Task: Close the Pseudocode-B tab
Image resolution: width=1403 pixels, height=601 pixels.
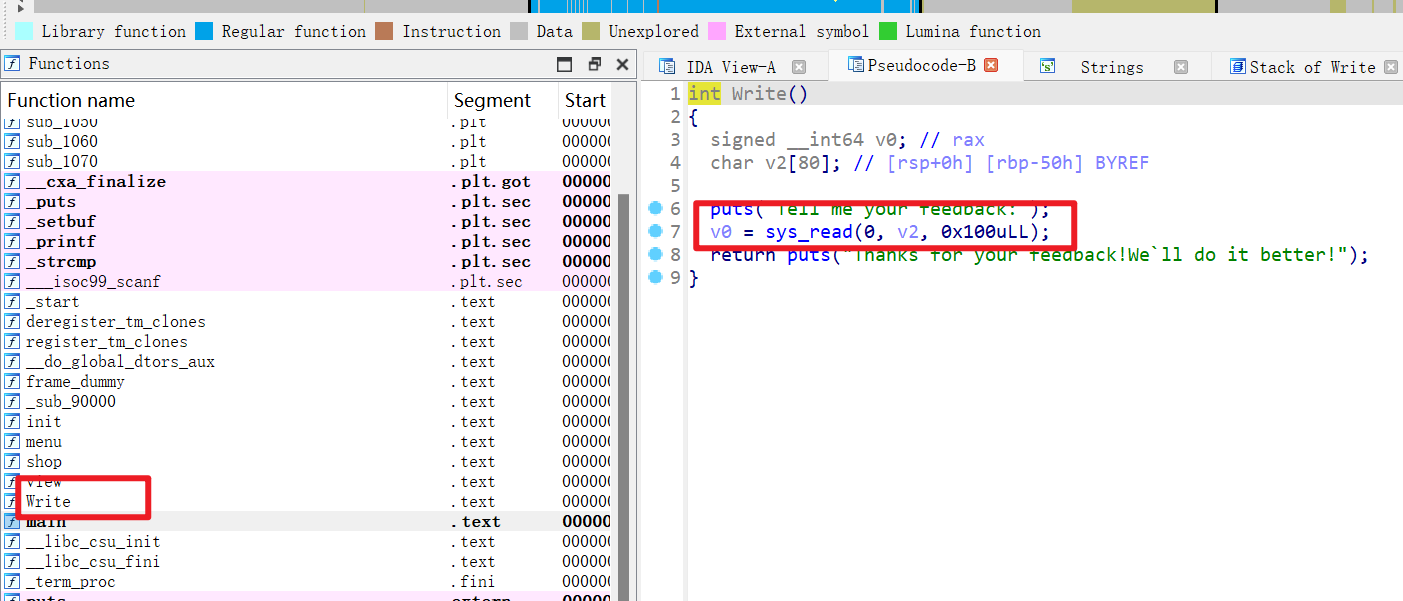Action: pos(991,65)
